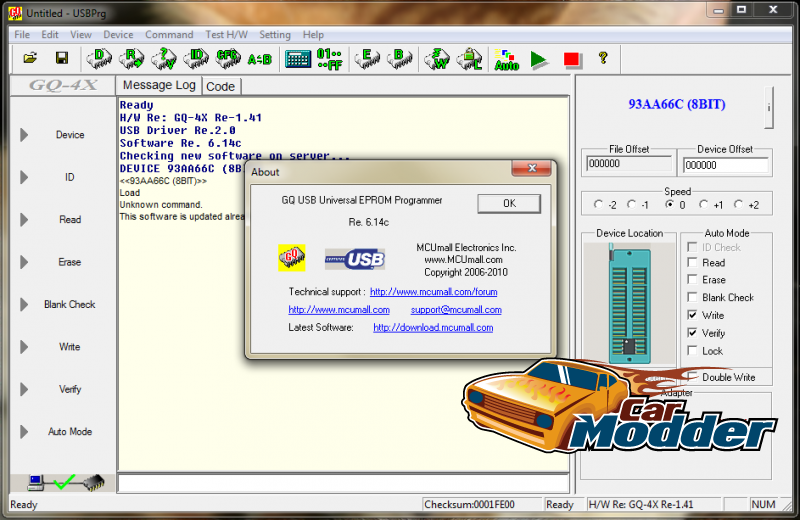Viewport: 800px width, 520px height.
Task: Click the green play toolbar button
Action: 539,59
